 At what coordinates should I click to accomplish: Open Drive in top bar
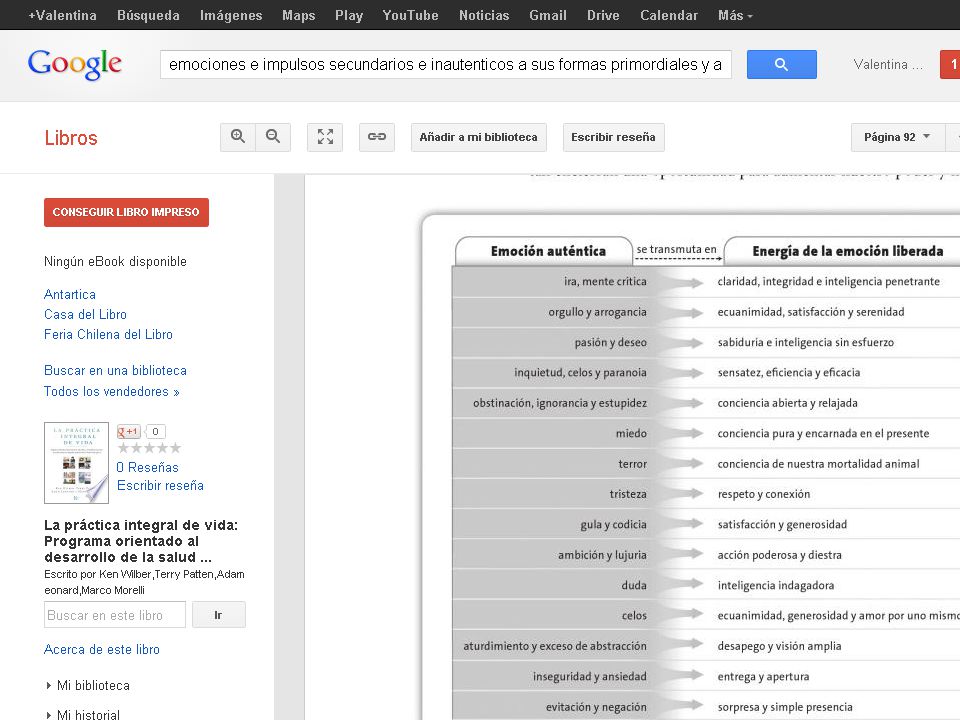[603, 15]
